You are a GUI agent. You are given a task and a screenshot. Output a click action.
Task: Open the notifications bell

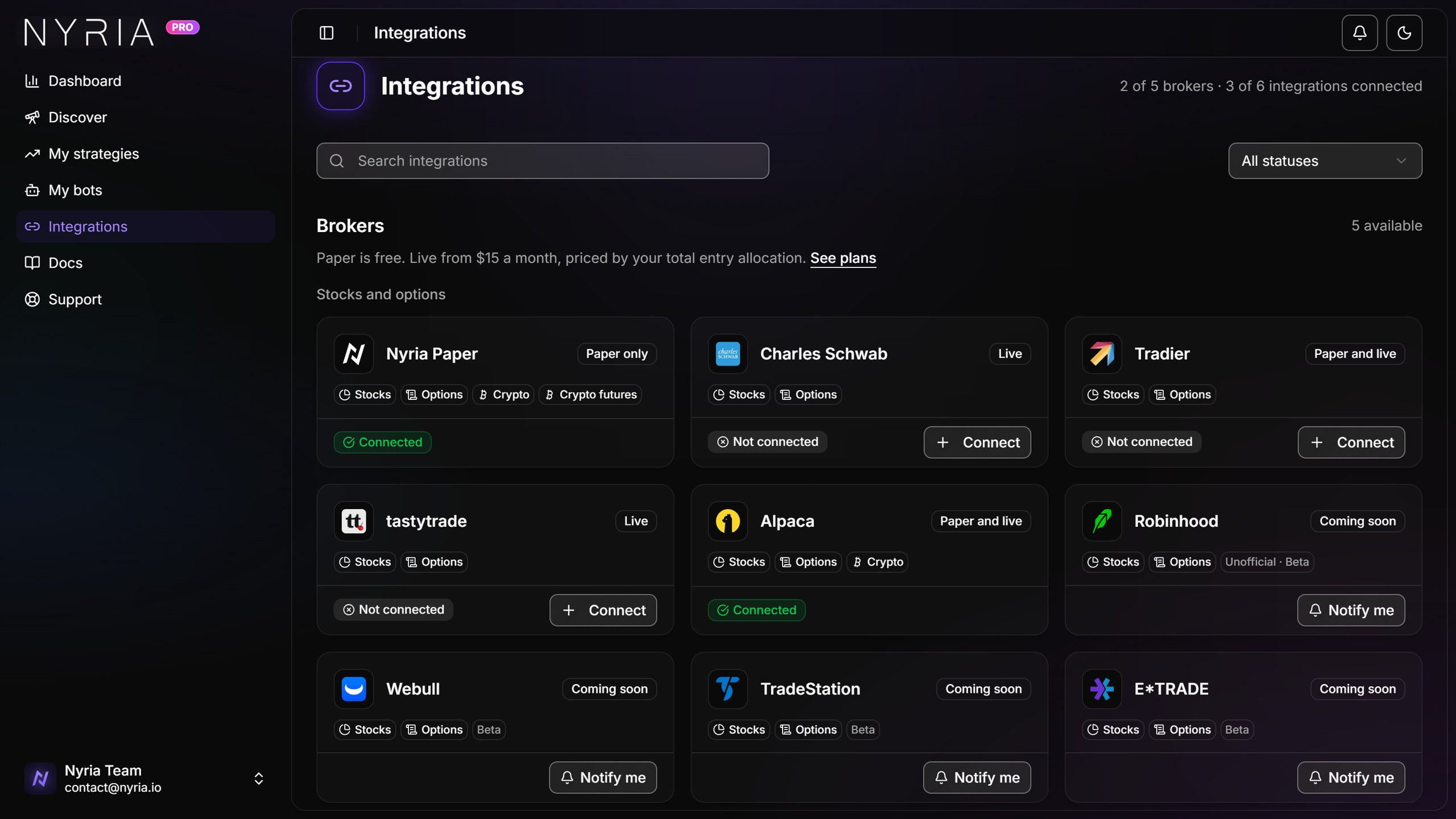1359,33
